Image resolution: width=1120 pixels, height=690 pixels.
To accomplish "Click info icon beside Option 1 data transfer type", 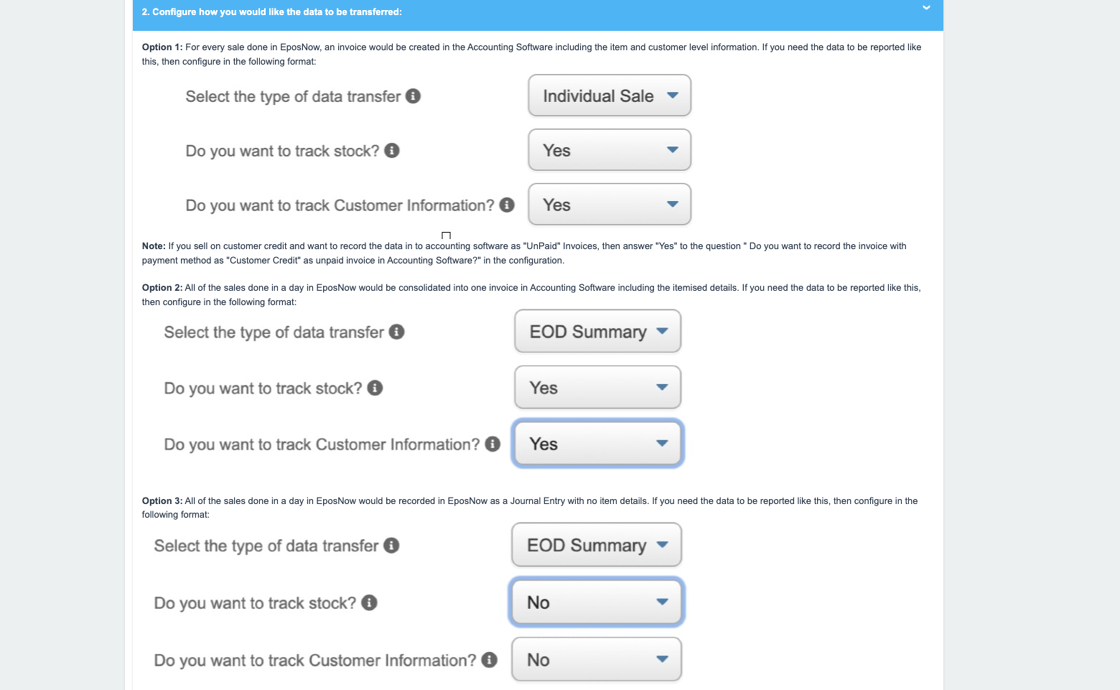I will 413,96.
